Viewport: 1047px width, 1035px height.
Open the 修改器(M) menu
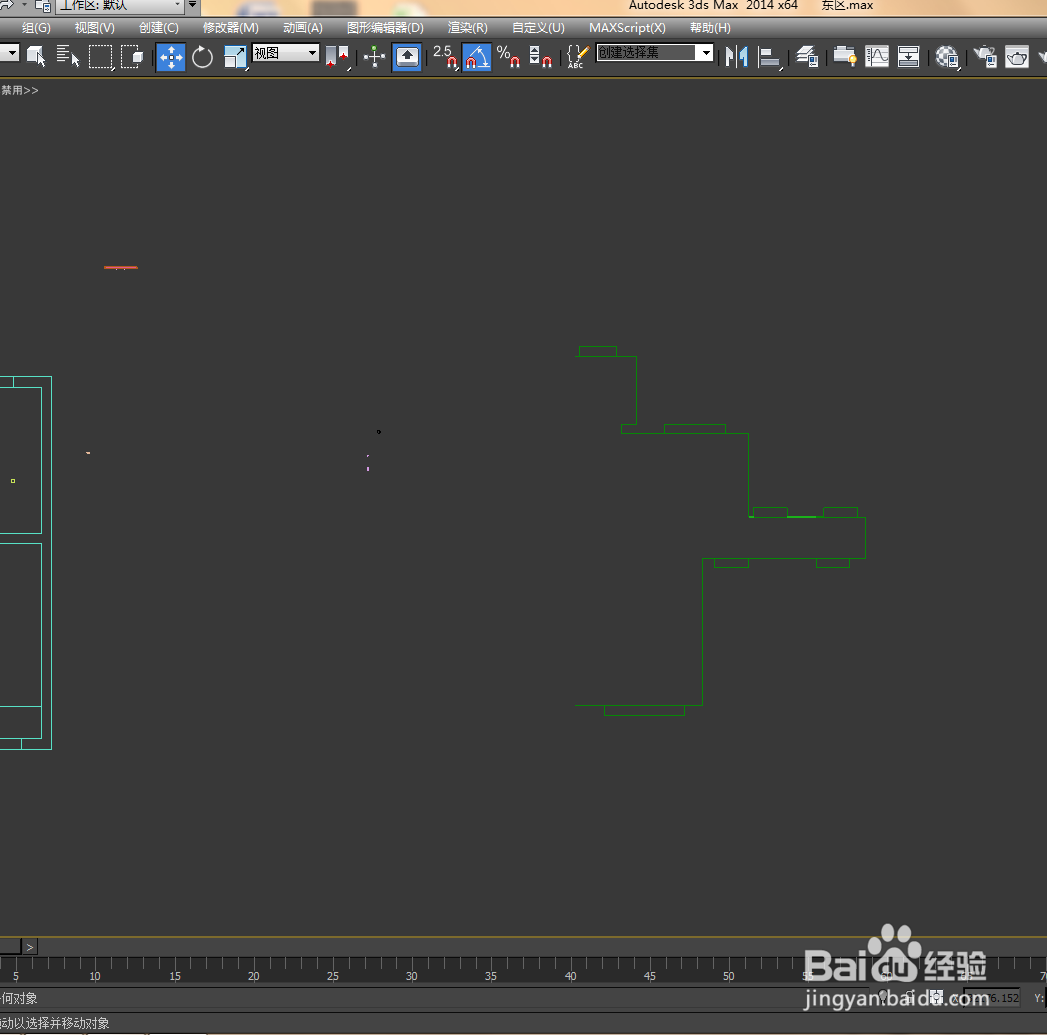point(230,28)
